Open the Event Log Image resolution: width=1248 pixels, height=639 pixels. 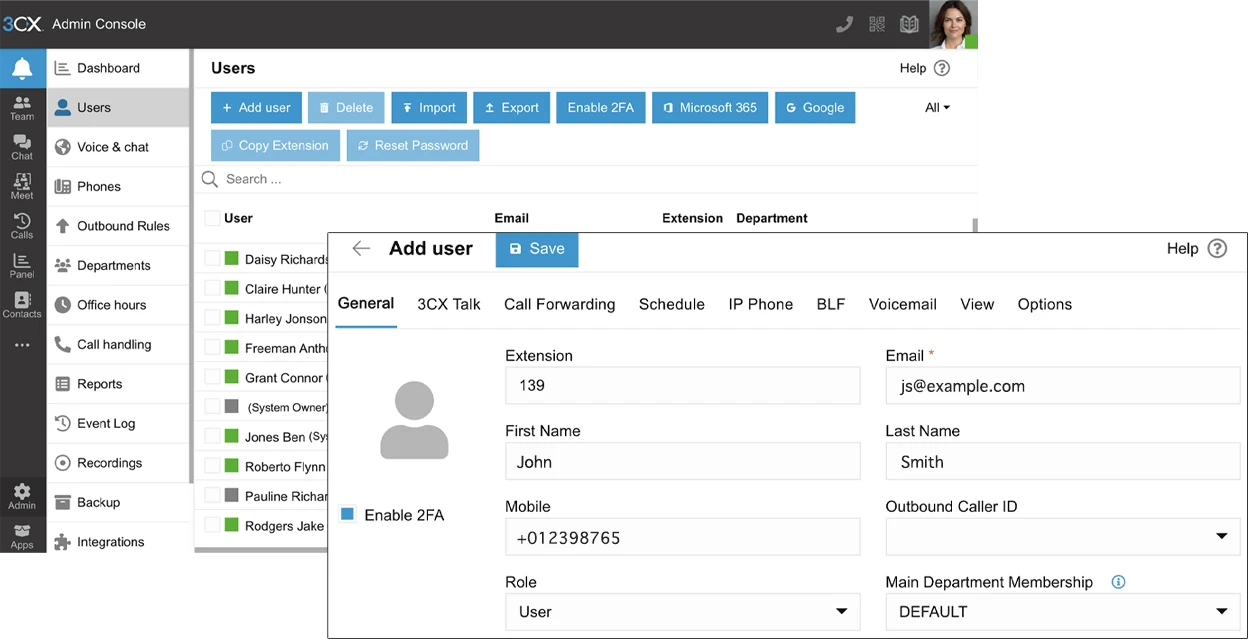click(118, 423)
